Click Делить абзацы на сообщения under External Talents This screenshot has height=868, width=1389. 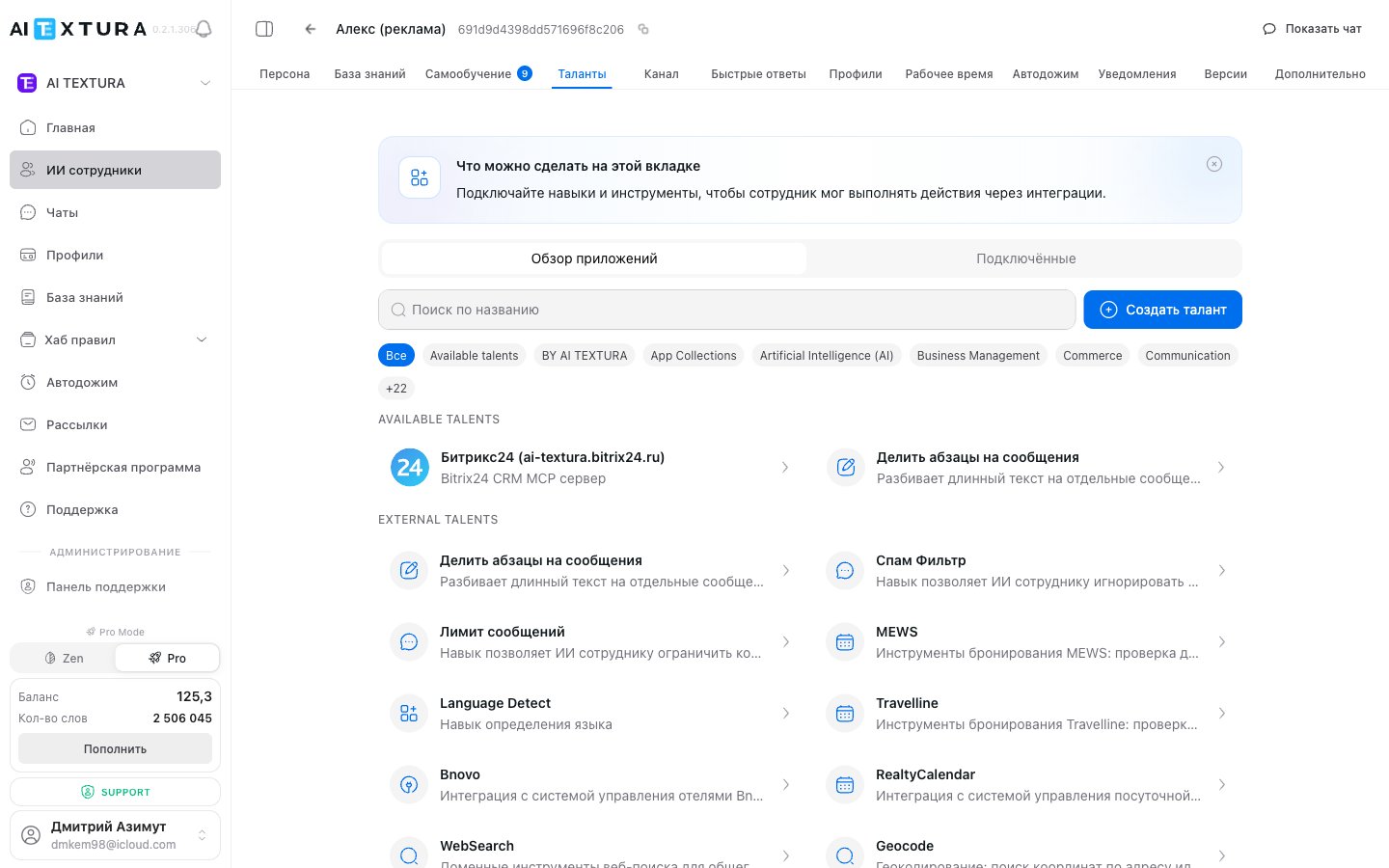tap(590, 571)
